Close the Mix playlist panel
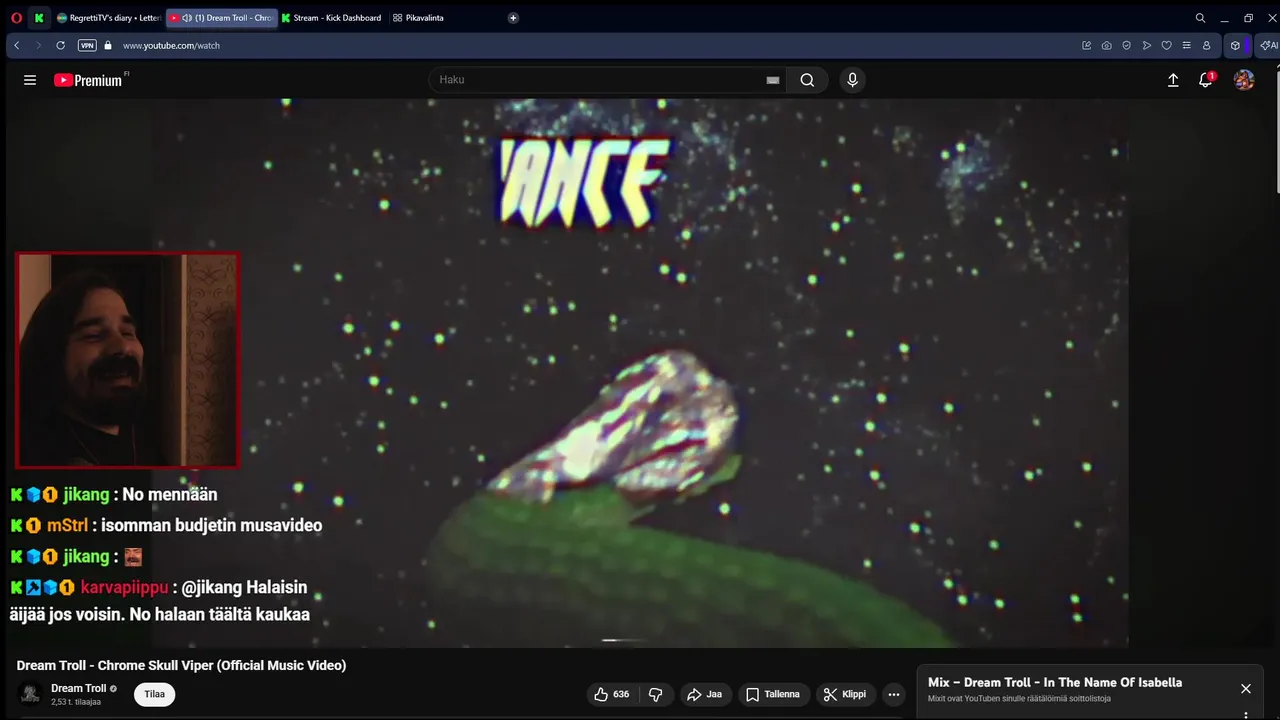The image size is (1280, 720). (x=1246, y=688)
